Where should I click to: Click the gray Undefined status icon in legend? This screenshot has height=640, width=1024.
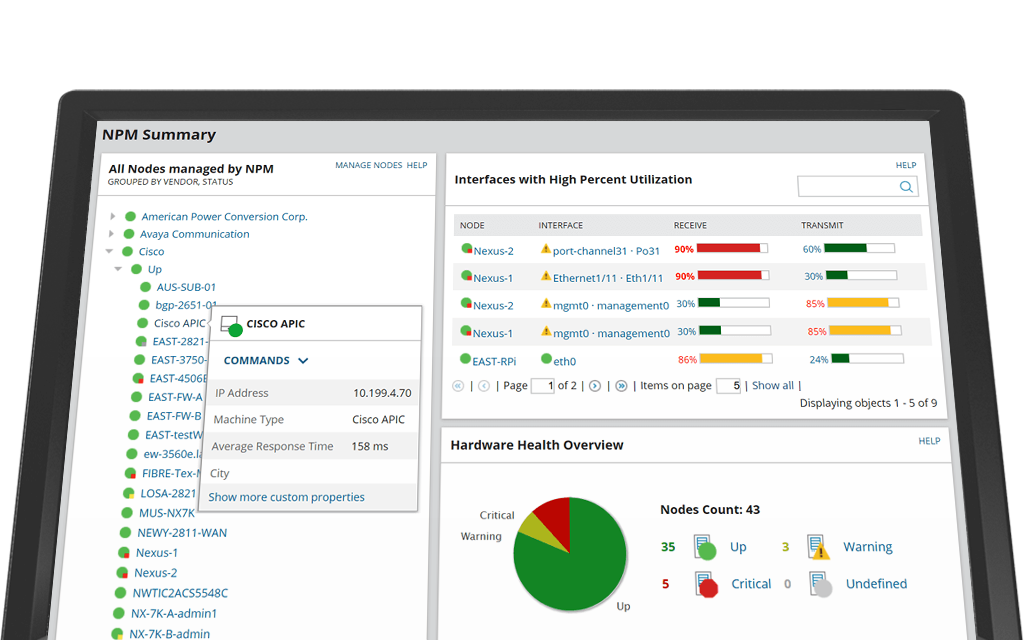click(820, 584)
